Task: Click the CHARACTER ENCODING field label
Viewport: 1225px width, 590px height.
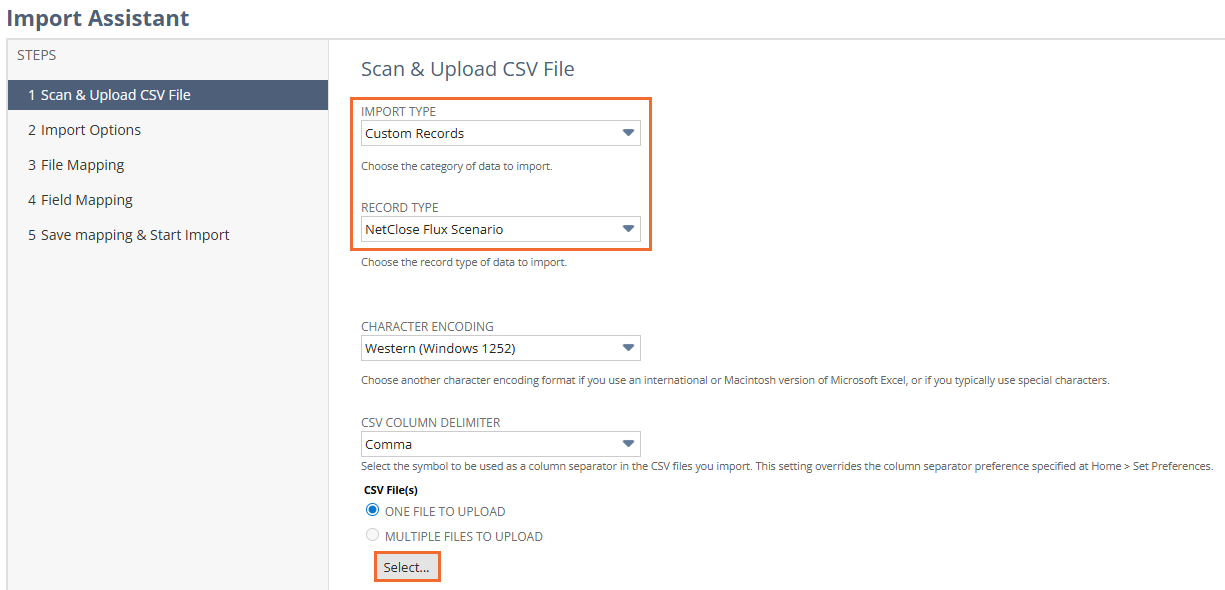Action: click(x=427, y=326)
